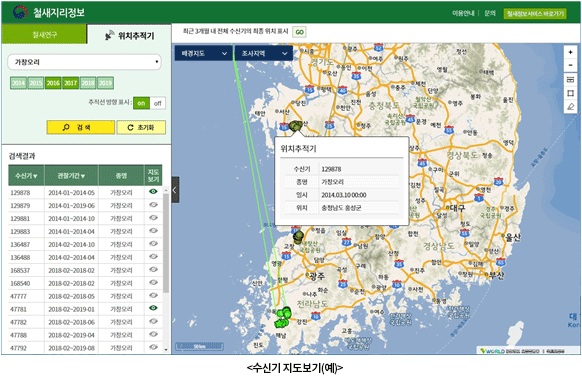The image size is (582, 378).
Task: Select year 2015 filter
Action: click(36, 83)
